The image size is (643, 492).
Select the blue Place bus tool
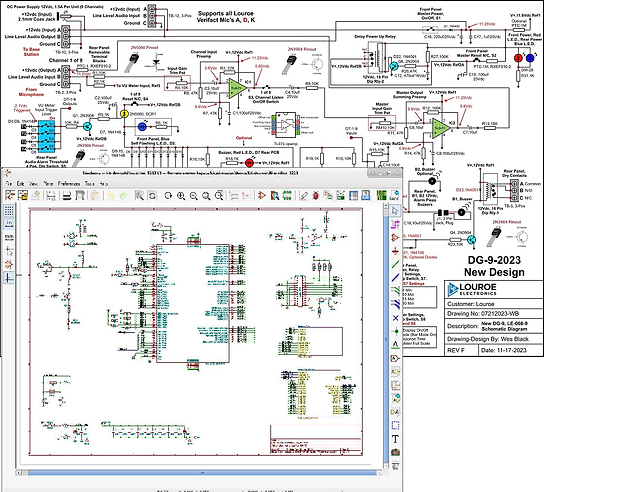pyautogui.click(x=395, y=278)
